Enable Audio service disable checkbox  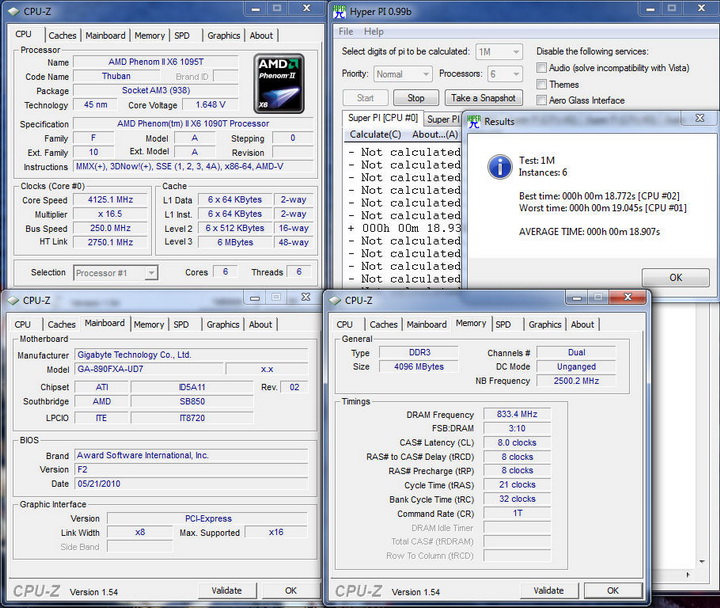tap(541, 68)
